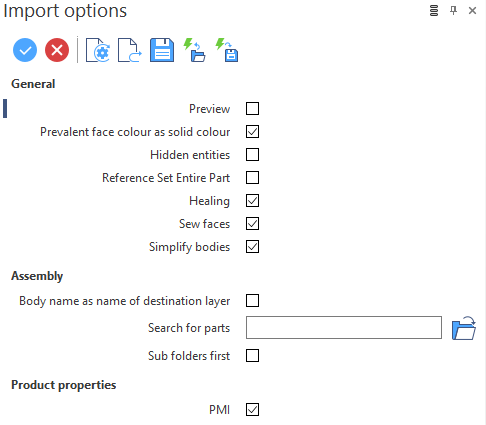Enable Sub folders first checkbox

pyautogui.click(x=252, y=356)
